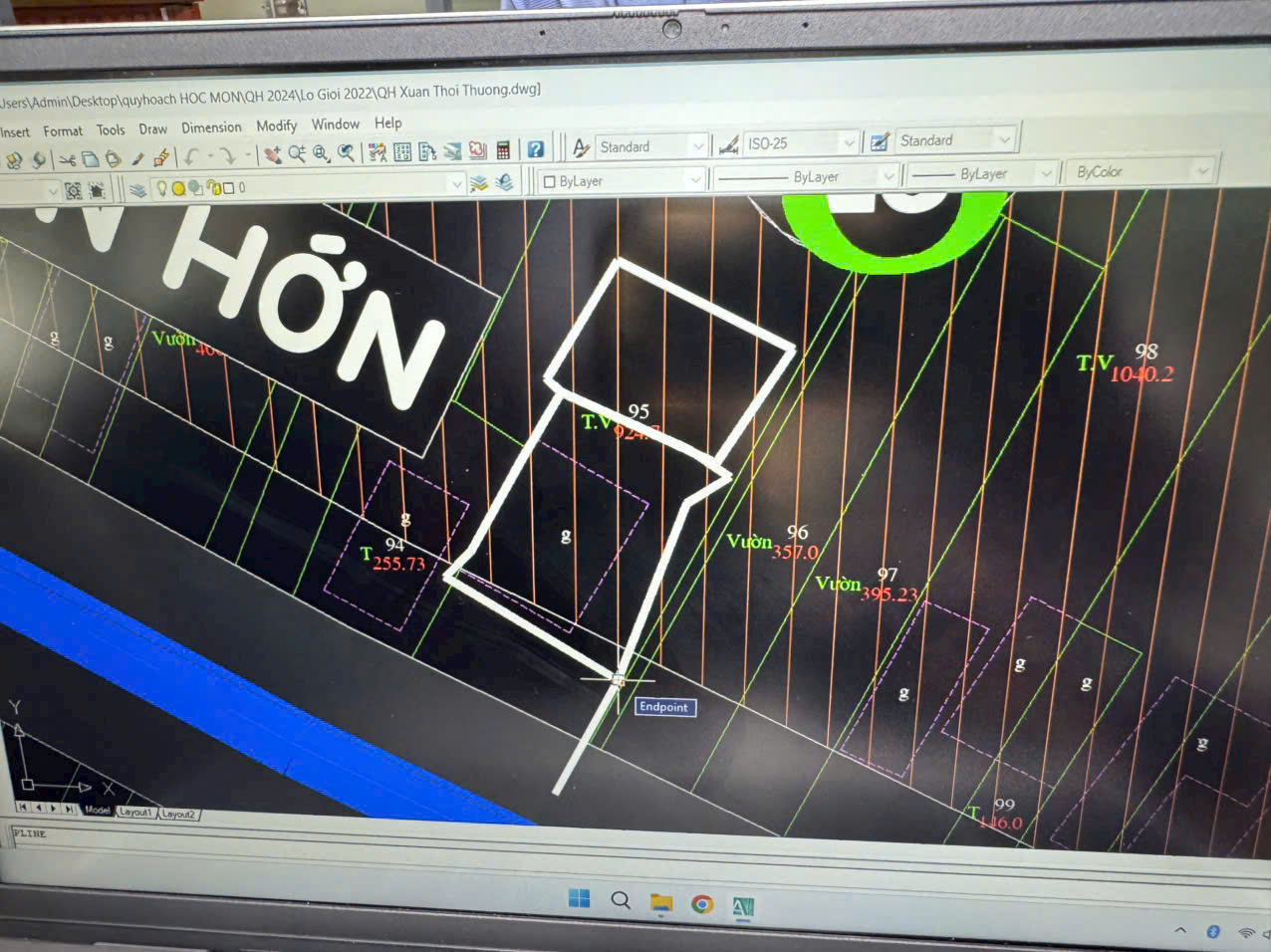1271x952 pixels.
Task: Click the Dimension Style icon beside ISO-25
Action: point(728,144)
